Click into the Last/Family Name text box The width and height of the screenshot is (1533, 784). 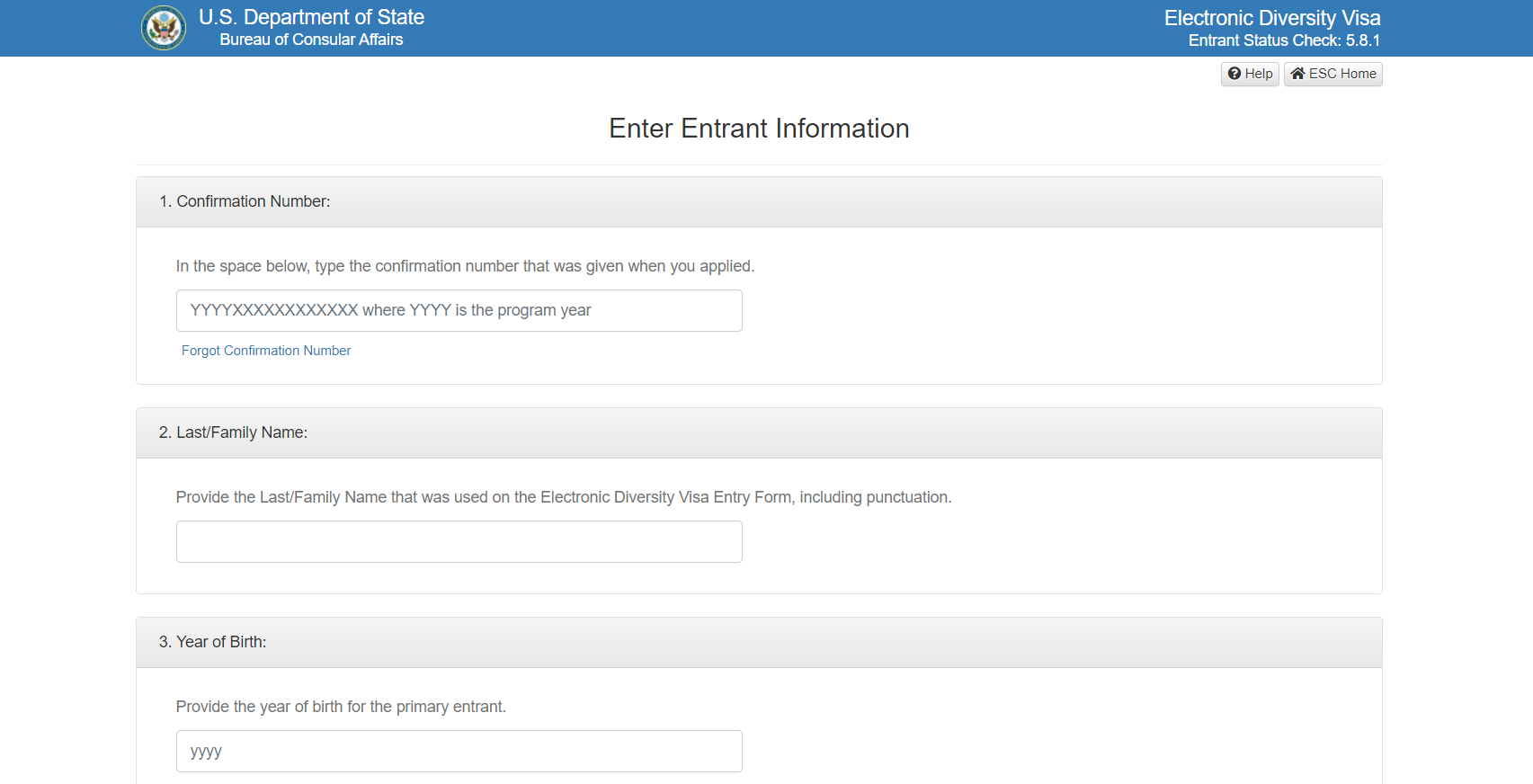coord(459,541)
